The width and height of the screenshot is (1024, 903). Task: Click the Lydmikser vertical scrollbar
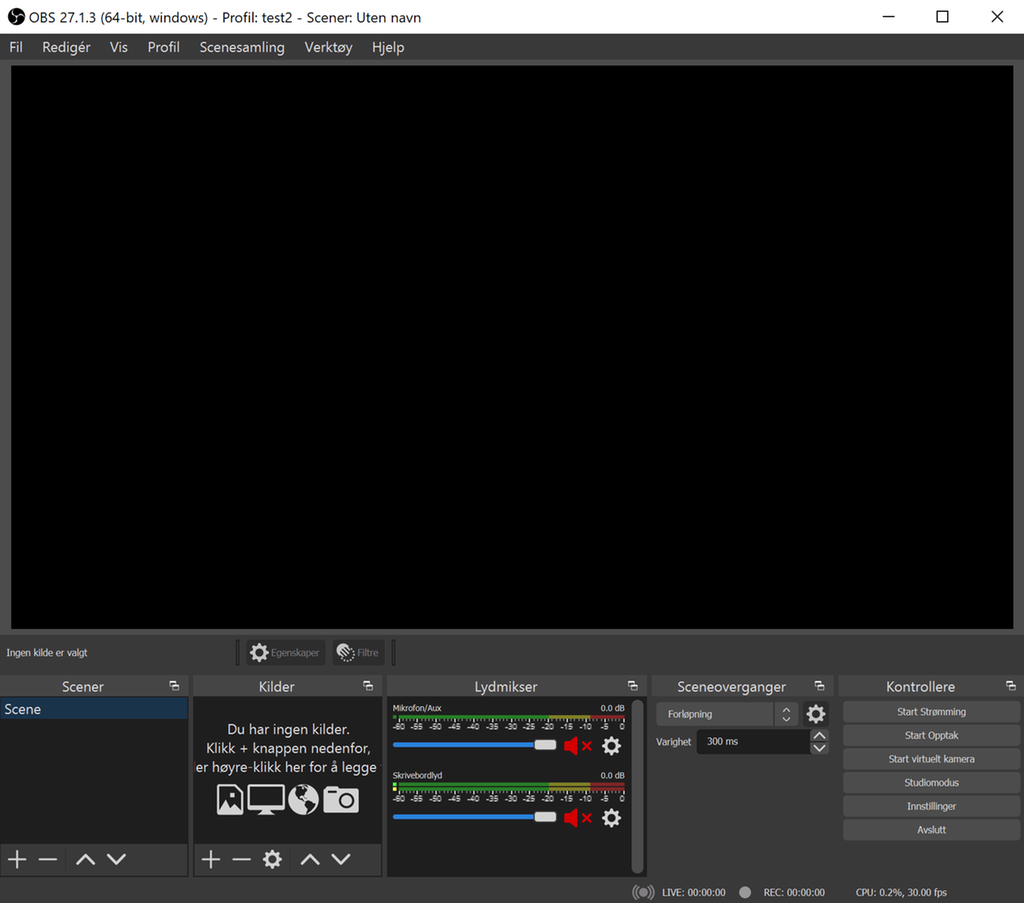tap(637, 787)
